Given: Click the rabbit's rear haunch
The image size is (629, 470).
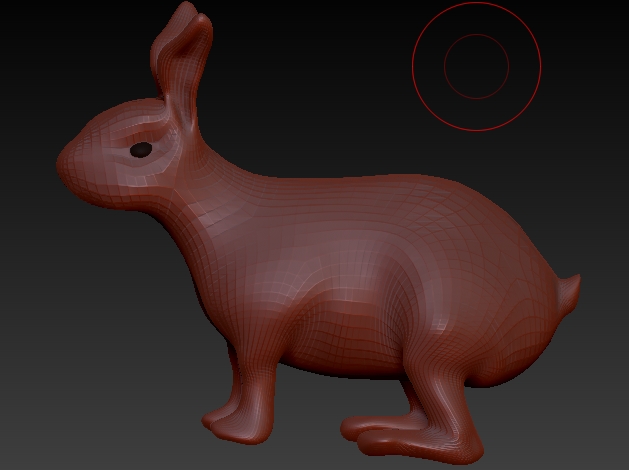Looking at the screenshot, I should (x=480, y=300).
